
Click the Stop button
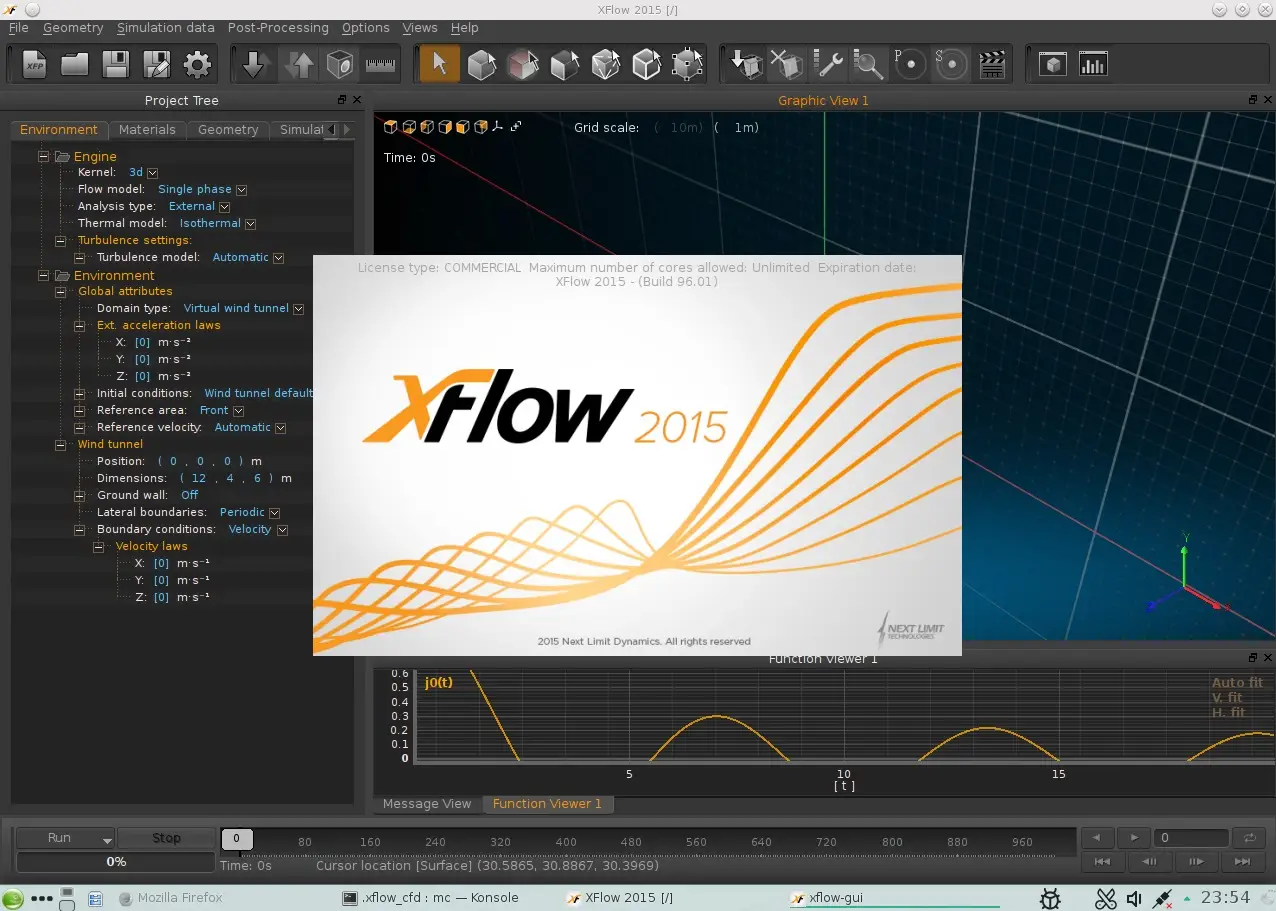[166, 838]
